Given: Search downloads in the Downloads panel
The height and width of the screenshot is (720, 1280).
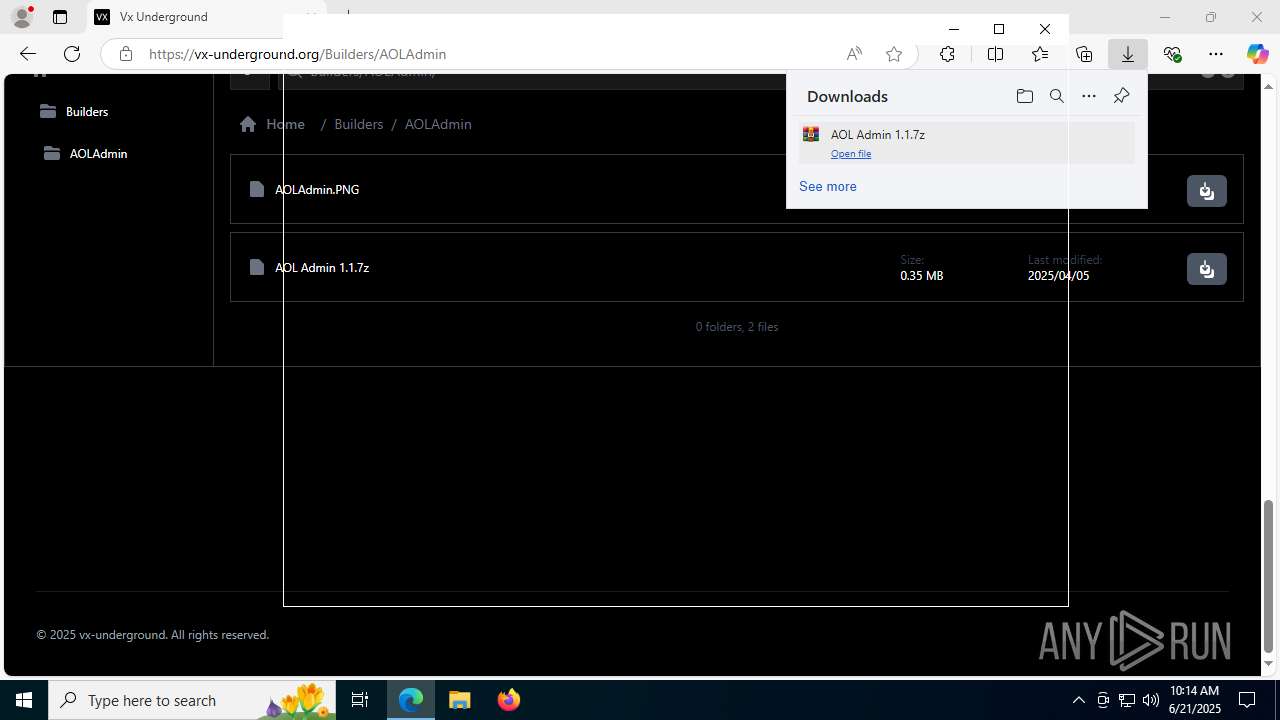Looking at the screenshot, I should click(1057, 96).
